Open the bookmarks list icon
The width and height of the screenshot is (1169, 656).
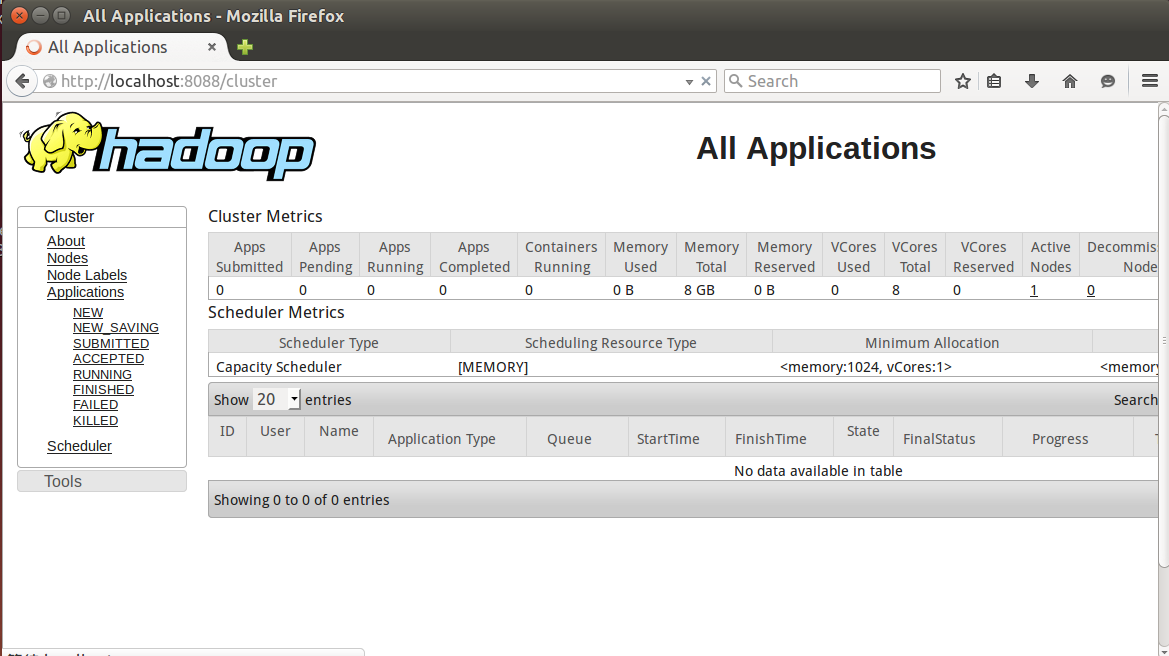pyautogui.click(x=994, y=81)
